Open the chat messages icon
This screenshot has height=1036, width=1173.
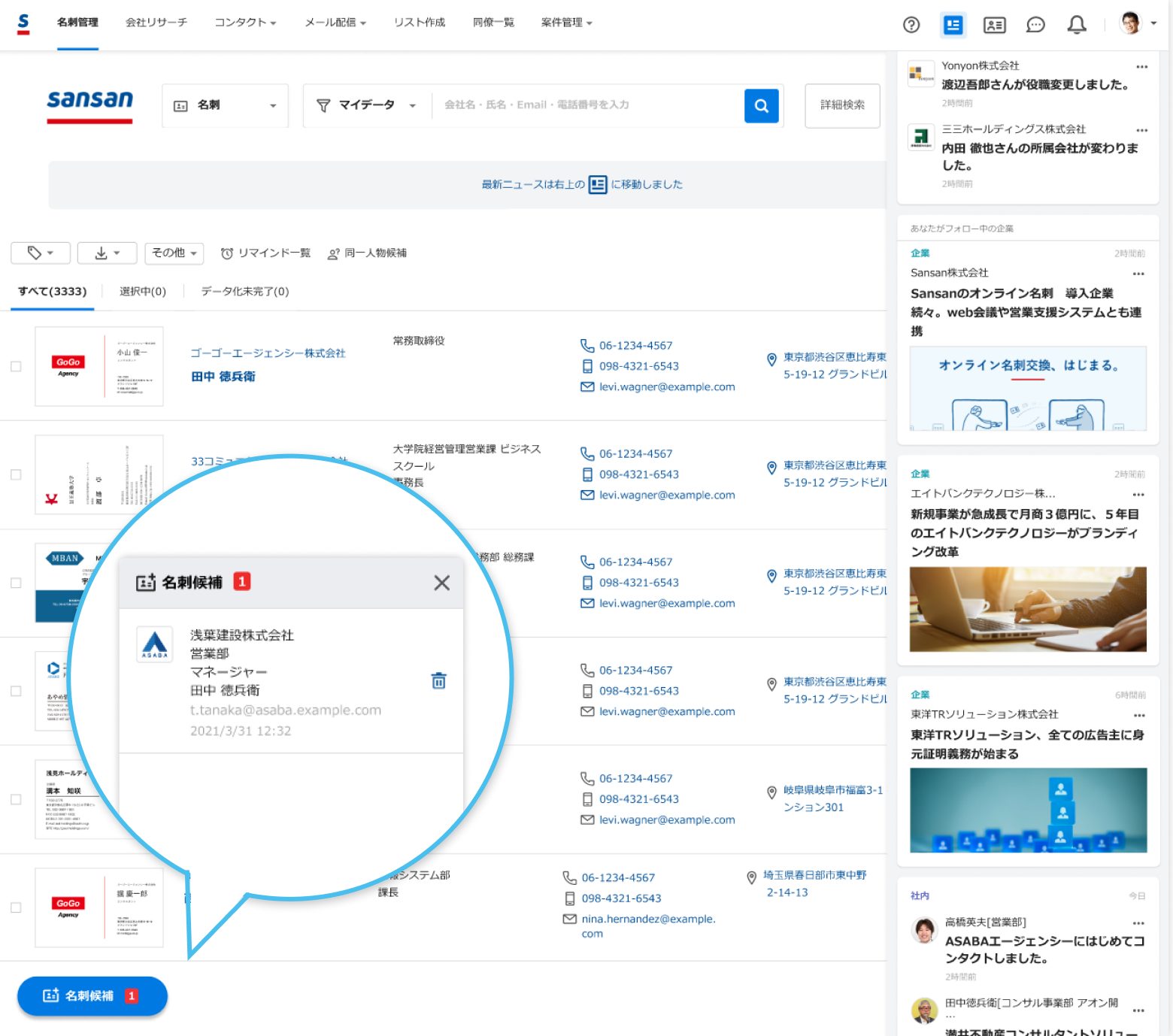click(1036, 25)
